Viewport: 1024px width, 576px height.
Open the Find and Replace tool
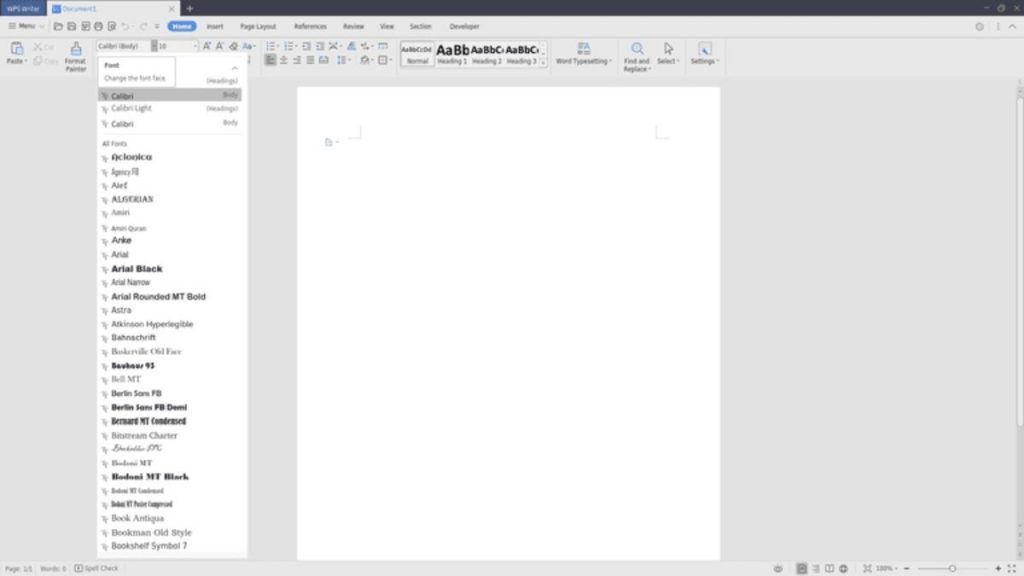[637, 53]
